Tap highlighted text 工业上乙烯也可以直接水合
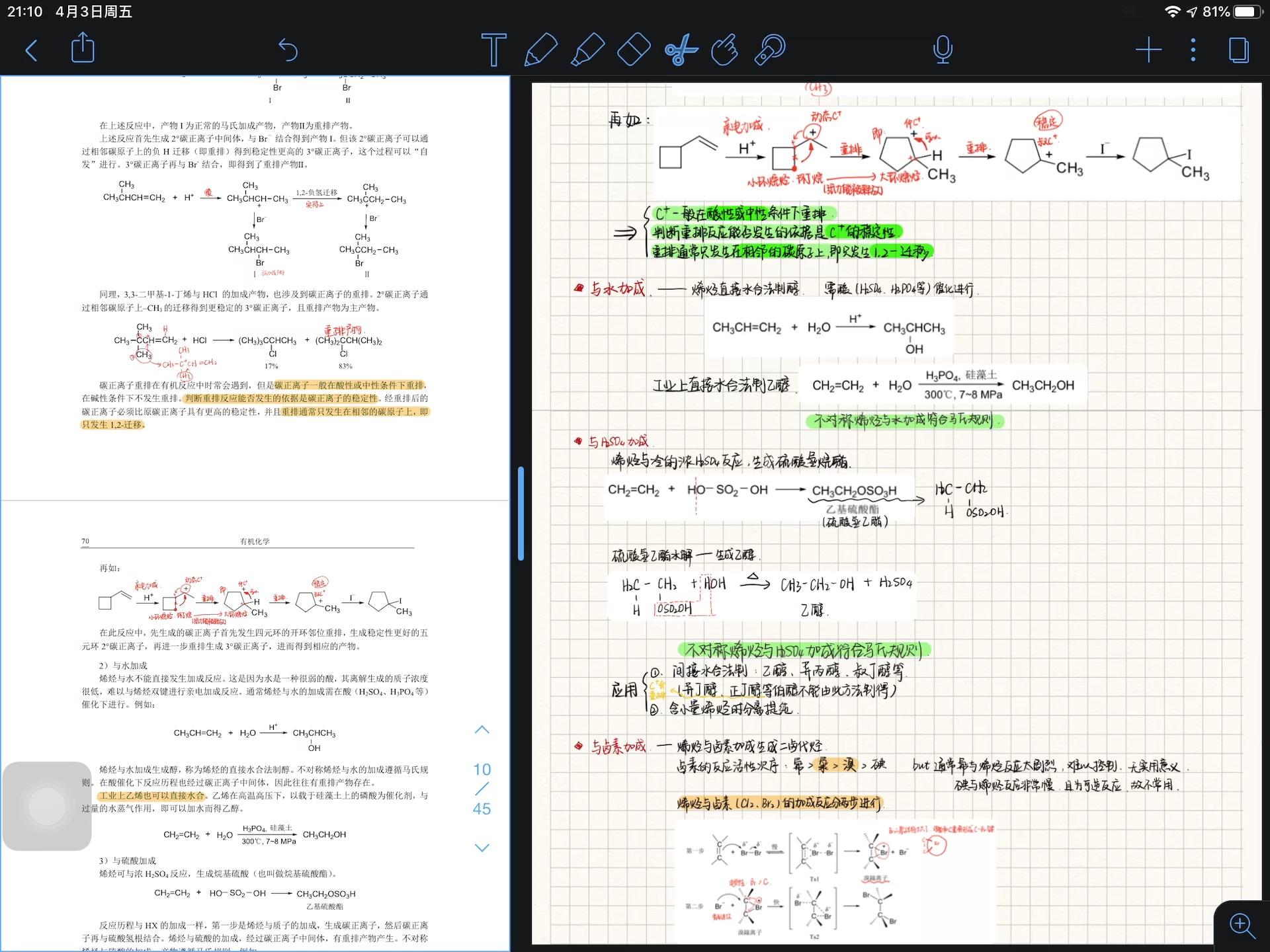The image size is (1270, 952). coord(152,795)
